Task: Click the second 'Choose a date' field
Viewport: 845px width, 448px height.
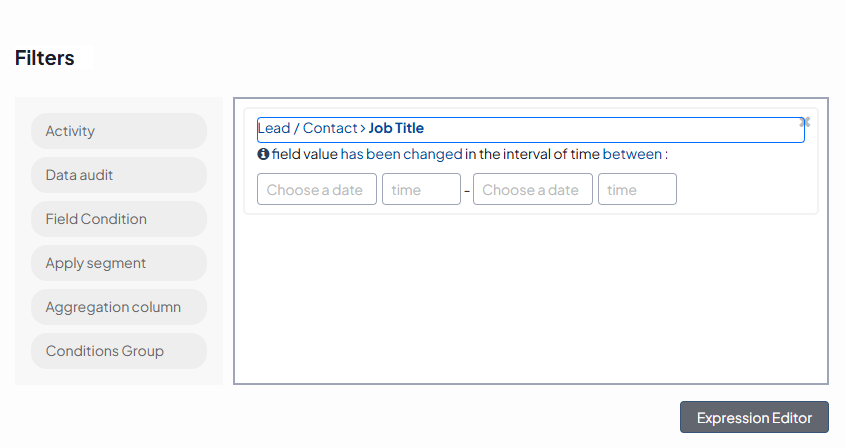Action: pos(532,189)
